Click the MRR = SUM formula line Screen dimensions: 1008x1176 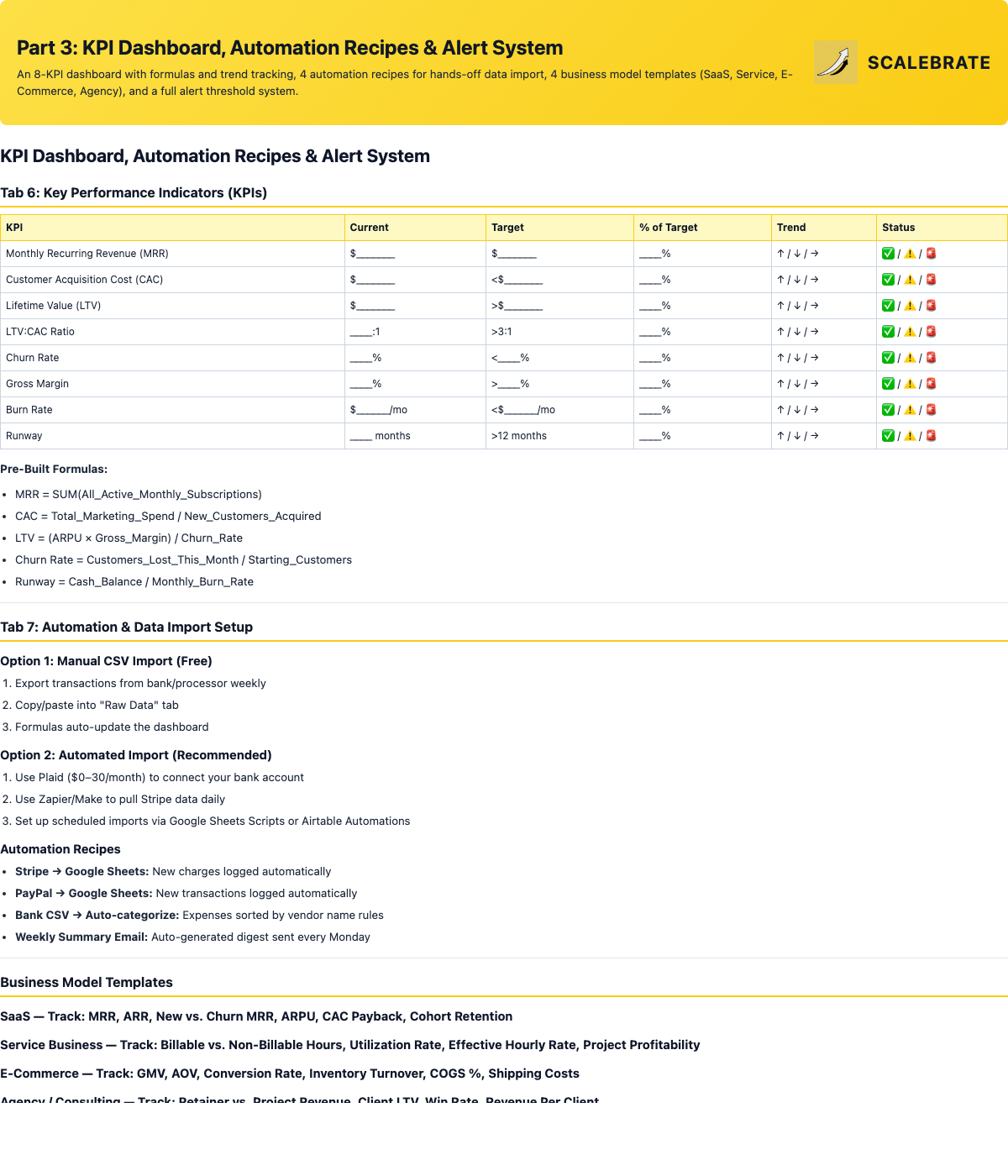click(x=139, y=495)
